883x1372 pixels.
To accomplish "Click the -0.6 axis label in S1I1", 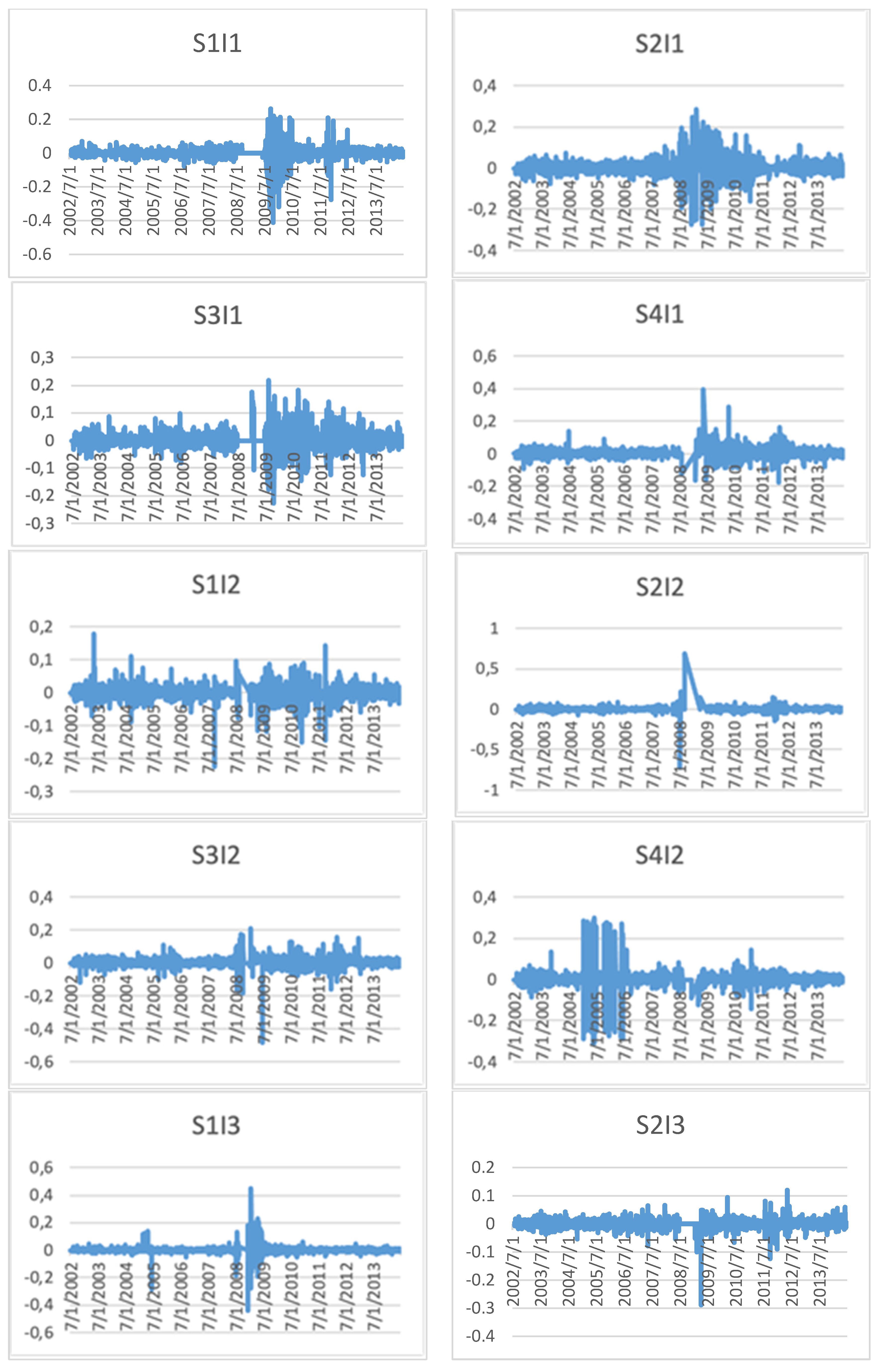I will (37, 254).
